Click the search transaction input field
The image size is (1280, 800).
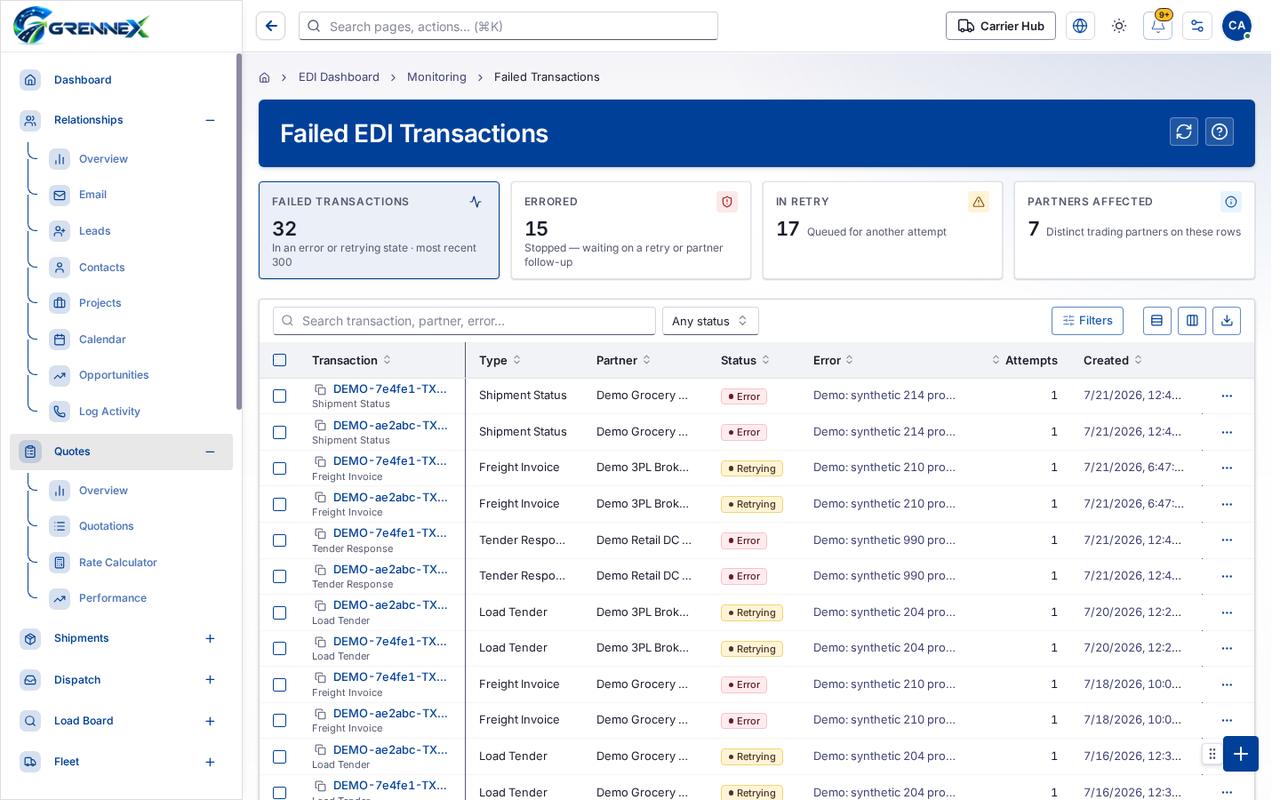pos(464,321)
